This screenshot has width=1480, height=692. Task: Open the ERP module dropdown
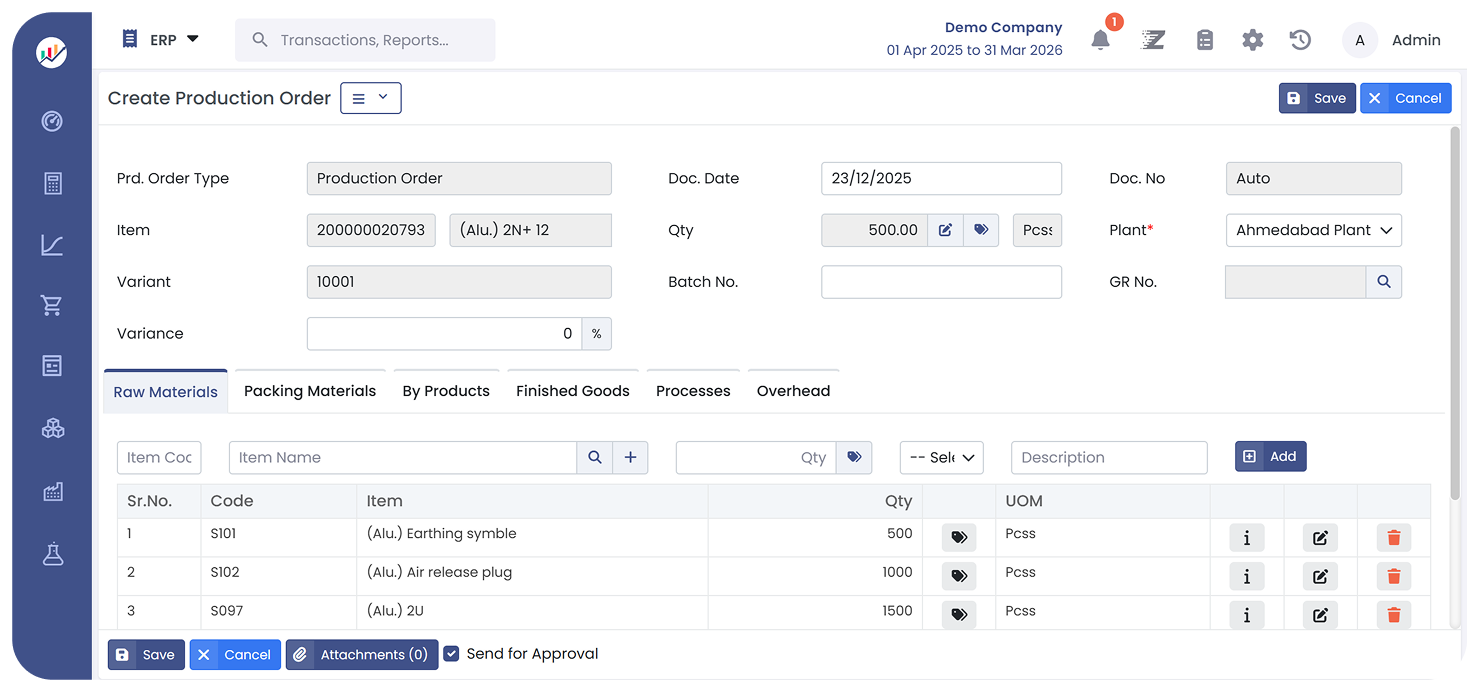[x=160, y=40]
